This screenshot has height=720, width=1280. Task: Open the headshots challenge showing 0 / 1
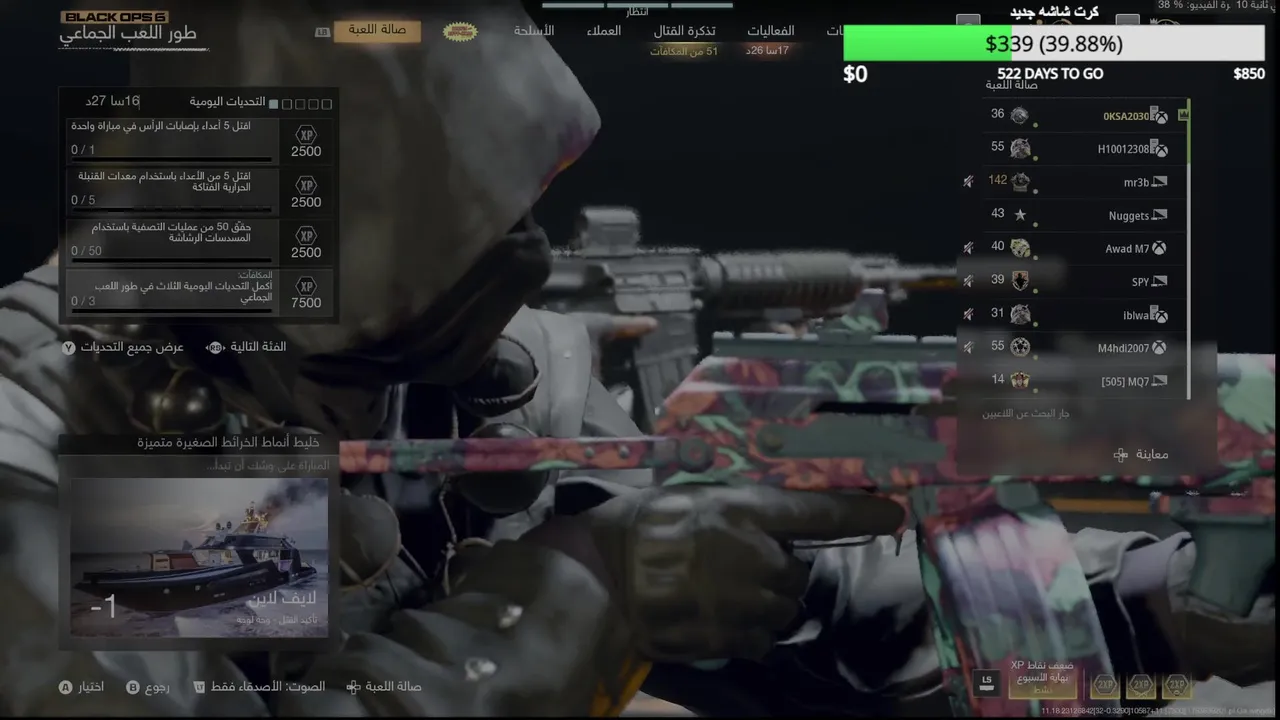(200, 141)
